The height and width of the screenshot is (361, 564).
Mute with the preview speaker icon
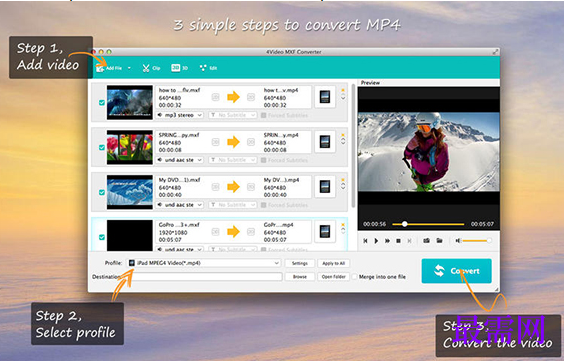click(x=458, y=241)
